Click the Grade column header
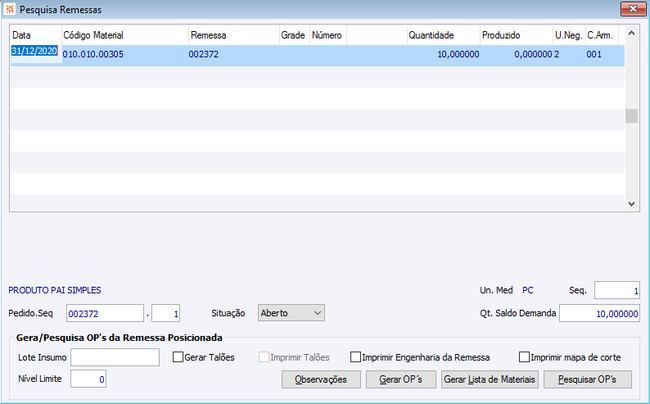Viewport: 650px width, 404px height. 294,35
